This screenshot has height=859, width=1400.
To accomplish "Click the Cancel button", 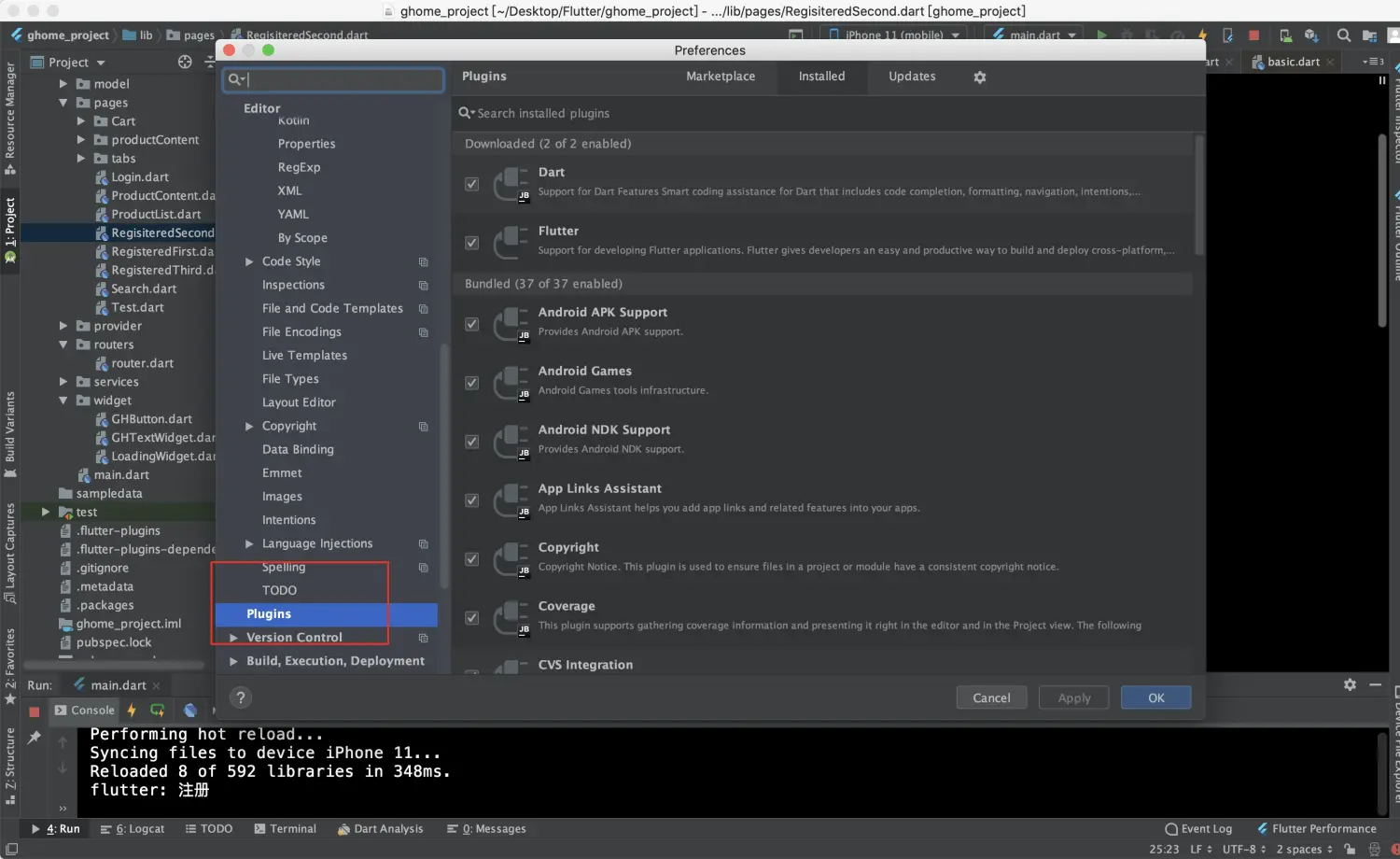I will coord(991,698).
